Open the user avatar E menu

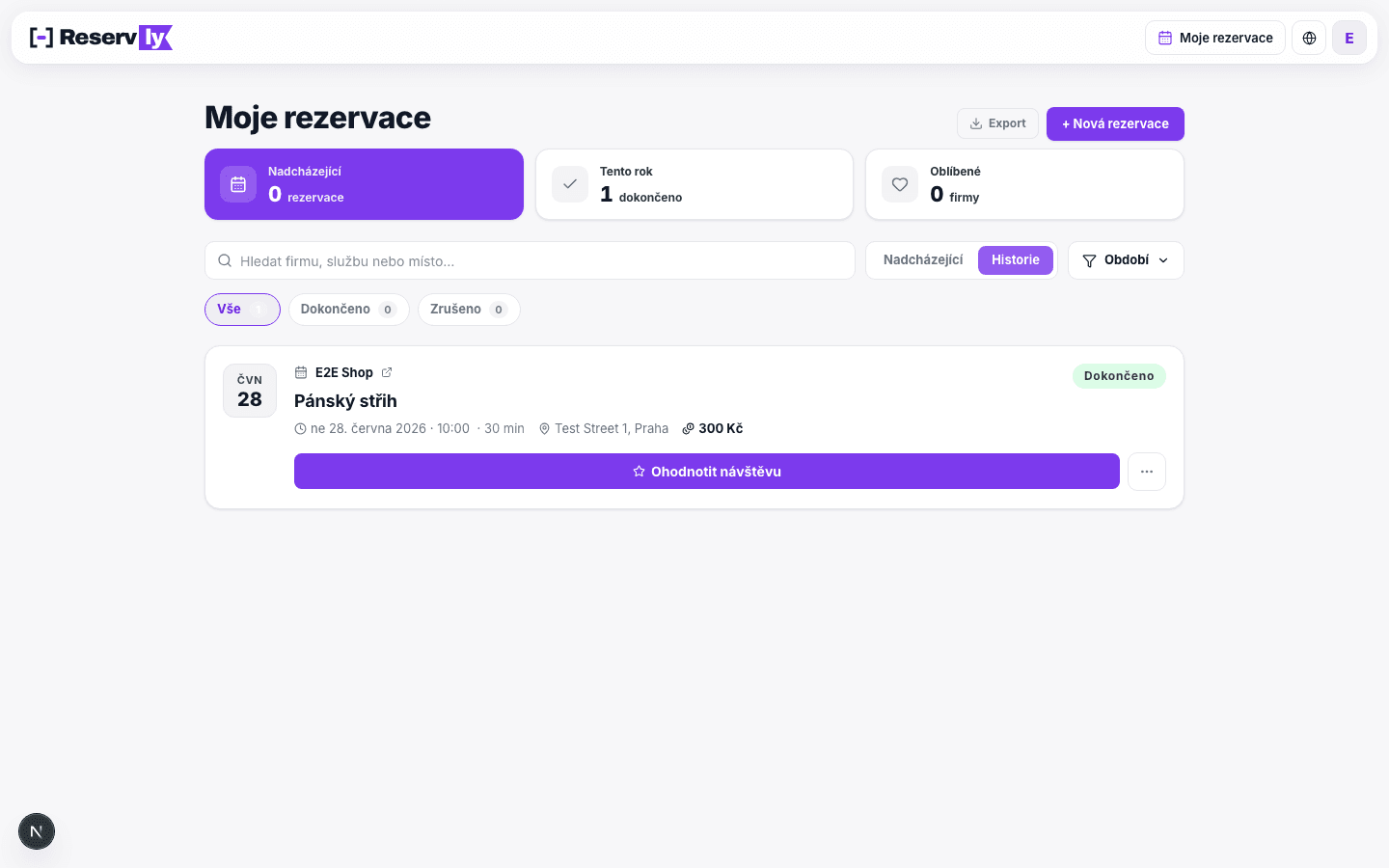[x=1349, y=38]
